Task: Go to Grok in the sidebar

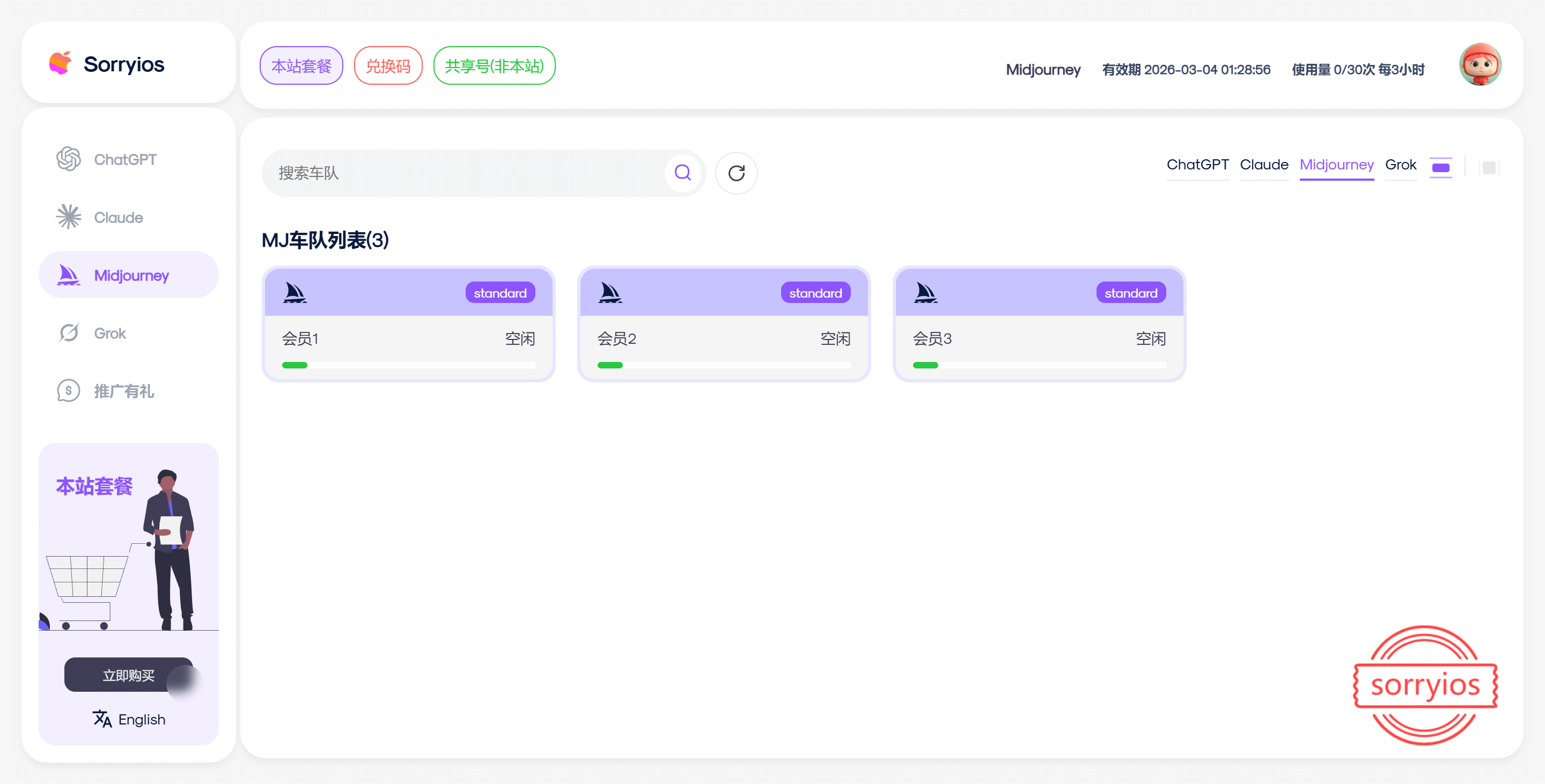Action: 128,332
